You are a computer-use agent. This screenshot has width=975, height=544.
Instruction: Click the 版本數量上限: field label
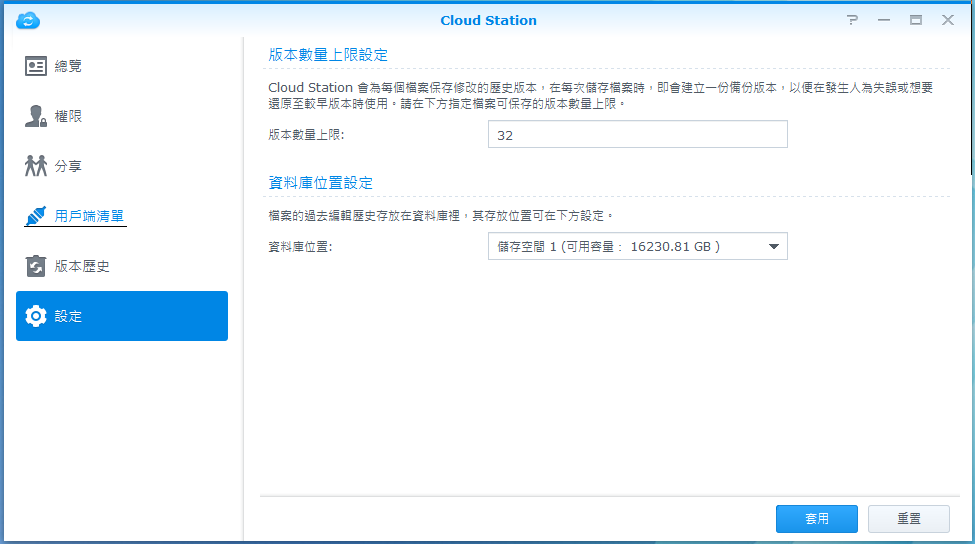[x=306, y=134]
